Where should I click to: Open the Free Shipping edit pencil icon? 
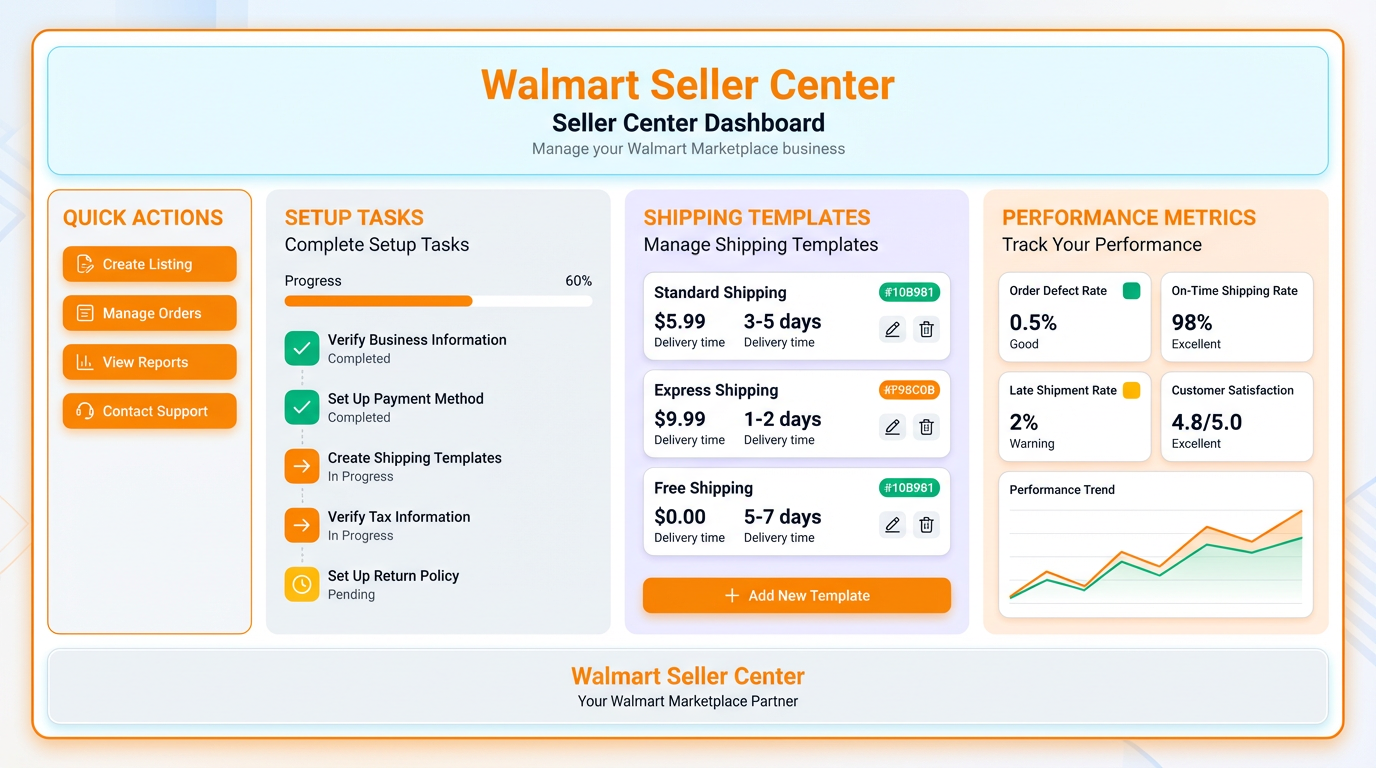tap(892, 524)
